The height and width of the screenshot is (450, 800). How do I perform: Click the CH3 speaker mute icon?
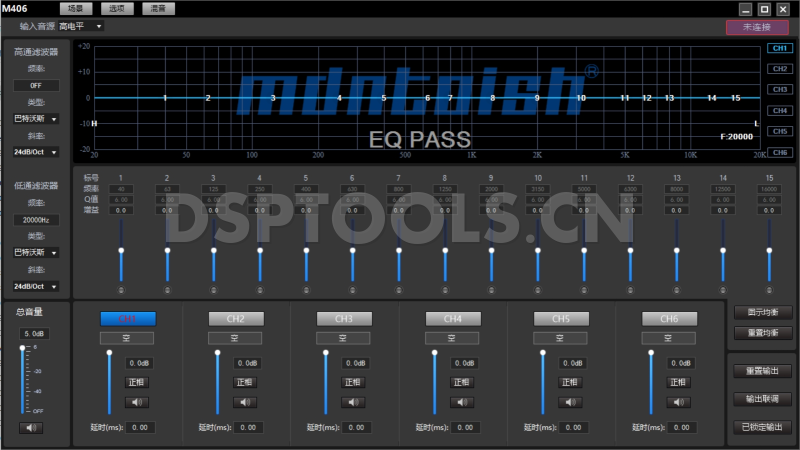point(353,401)
